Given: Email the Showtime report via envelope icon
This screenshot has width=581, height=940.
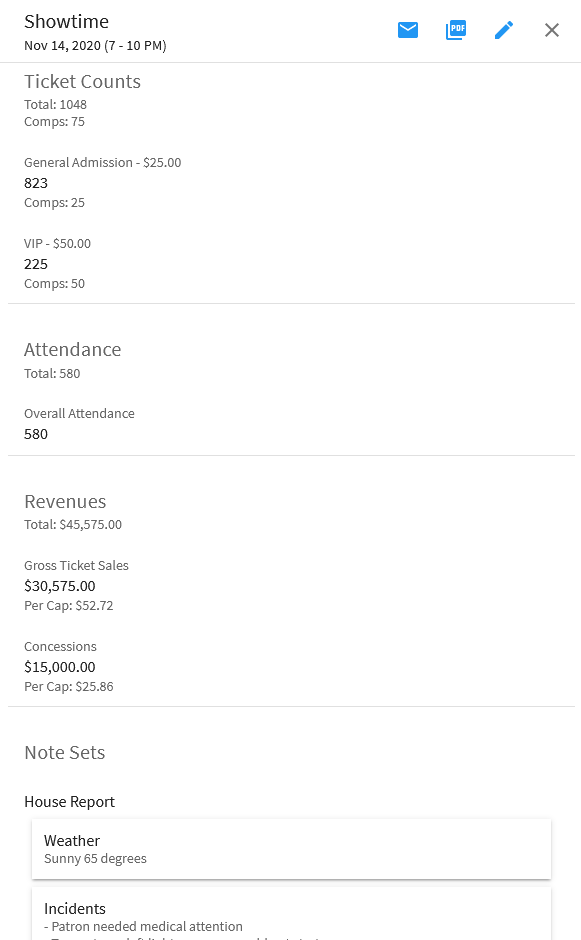Looking at the screenshot, I should (408, 30).
